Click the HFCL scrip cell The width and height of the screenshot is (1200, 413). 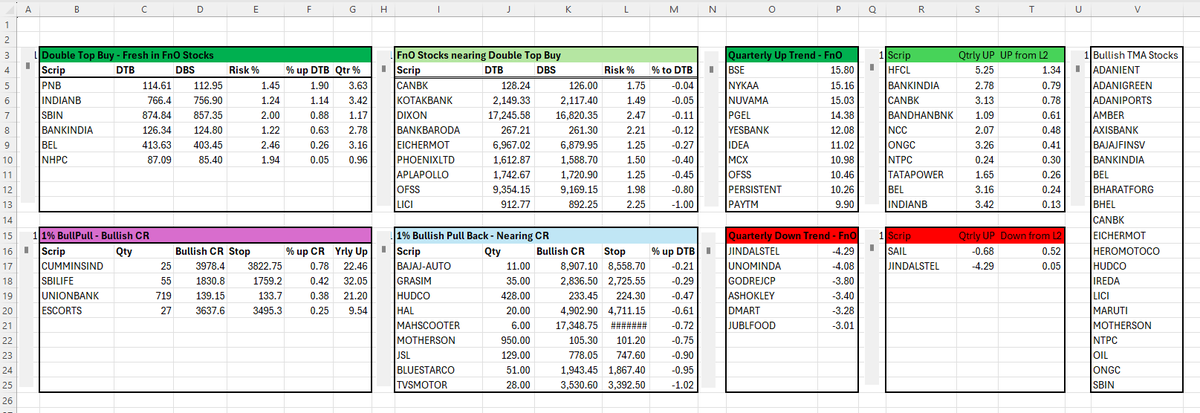919,72
